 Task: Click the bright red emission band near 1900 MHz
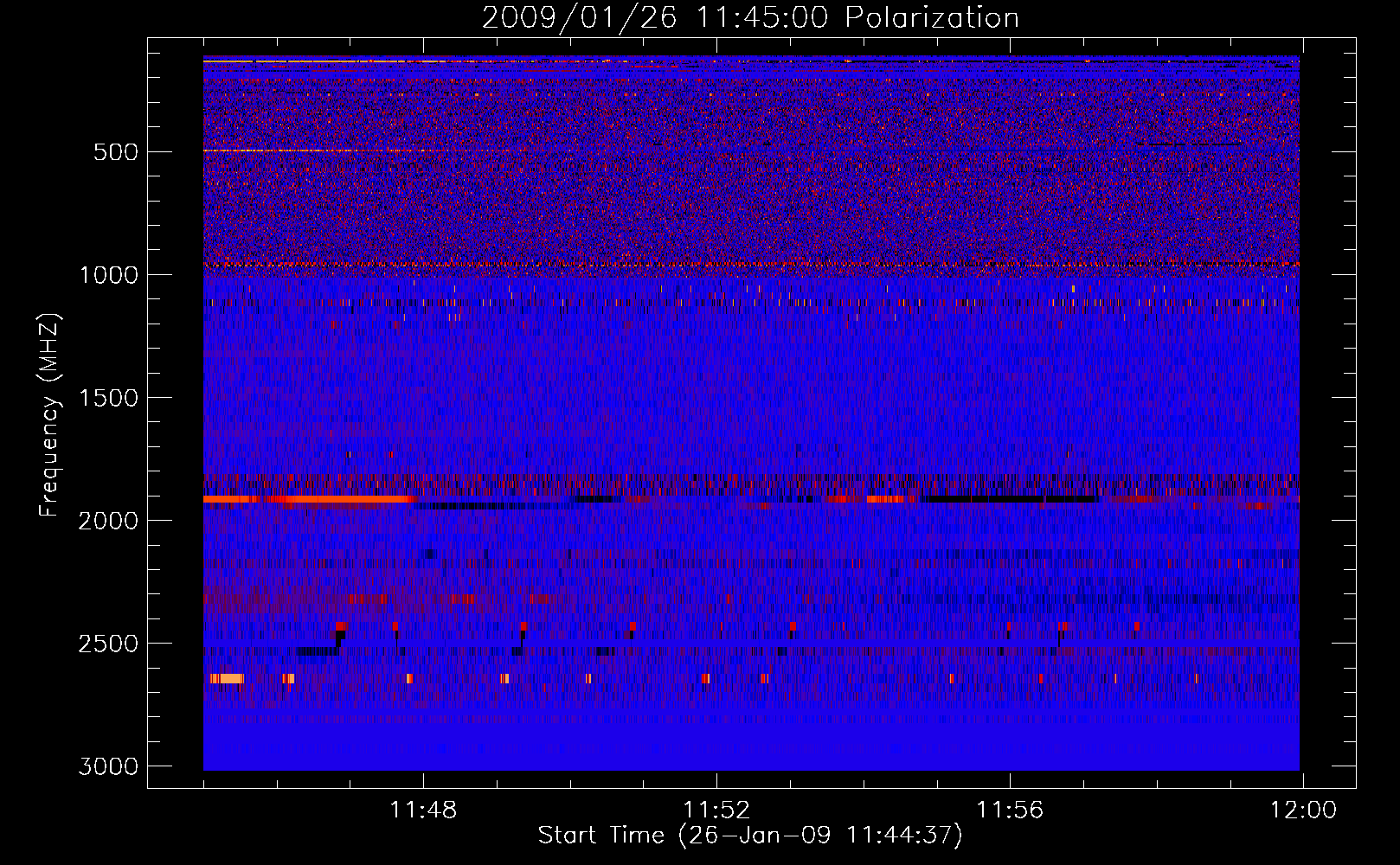(309, 499)
